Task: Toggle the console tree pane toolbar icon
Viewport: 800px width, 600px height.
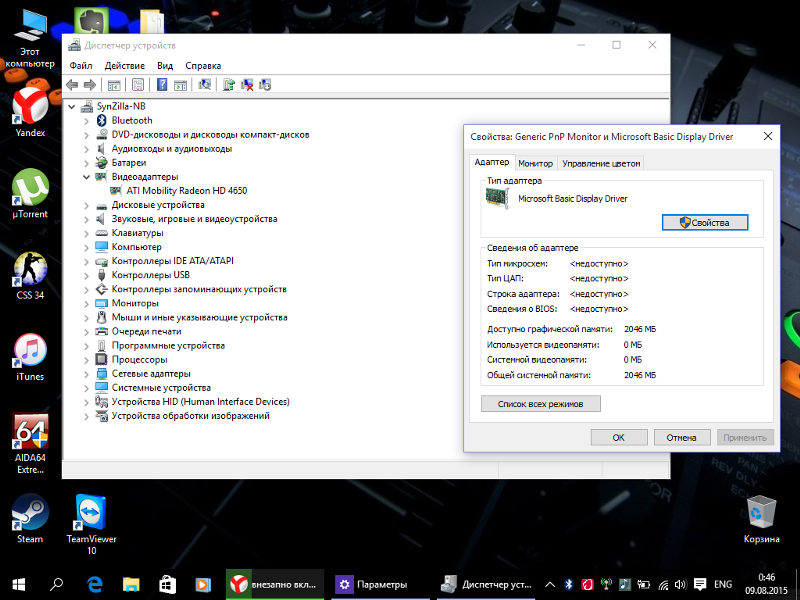Action: (x=114, y=85)
